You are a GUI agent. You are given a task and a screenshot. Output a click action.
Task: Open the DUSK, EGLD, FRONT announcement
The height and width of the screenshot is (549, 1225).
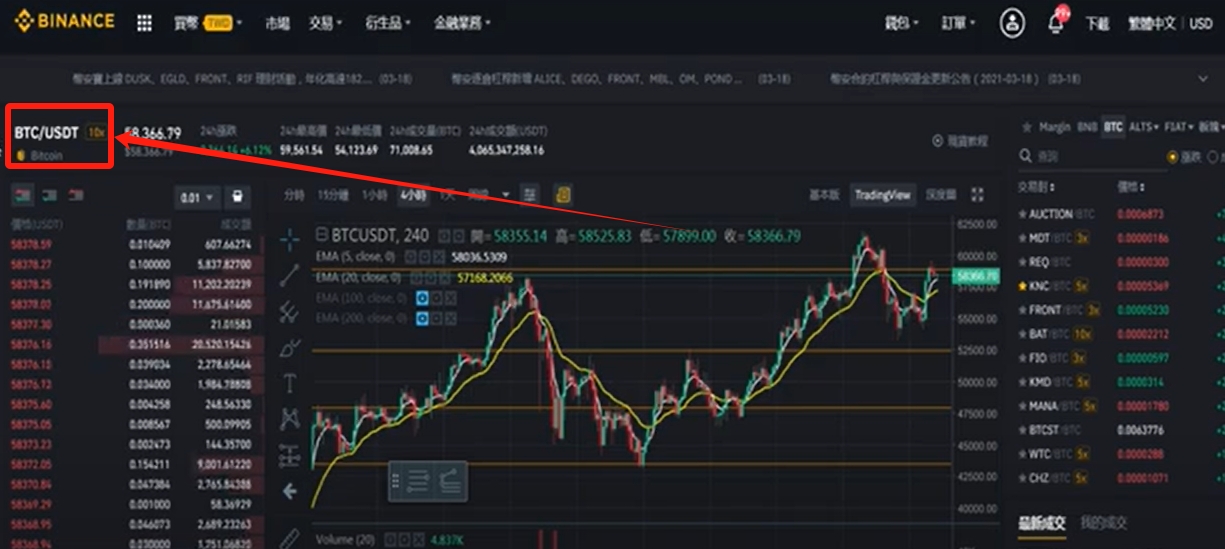tap(244, 78)
